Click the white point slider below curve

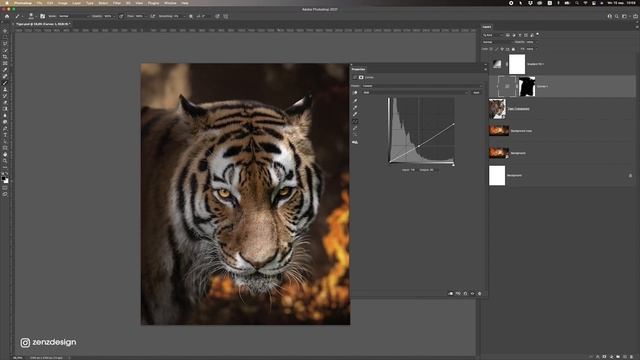(453, 164)
